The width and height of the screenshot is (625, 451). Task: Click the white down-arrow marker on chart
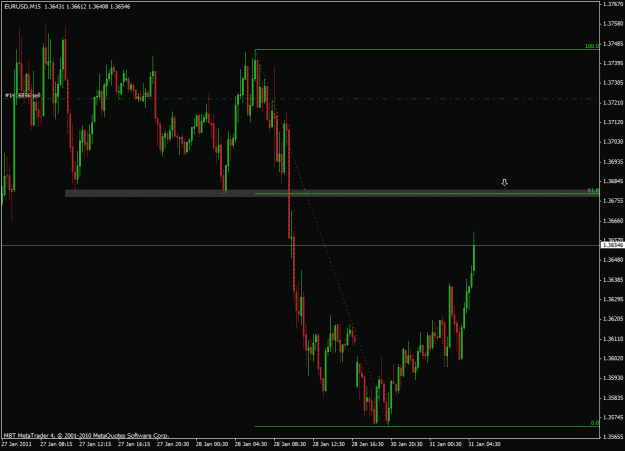pyautogui.click(x=504, y=183)
